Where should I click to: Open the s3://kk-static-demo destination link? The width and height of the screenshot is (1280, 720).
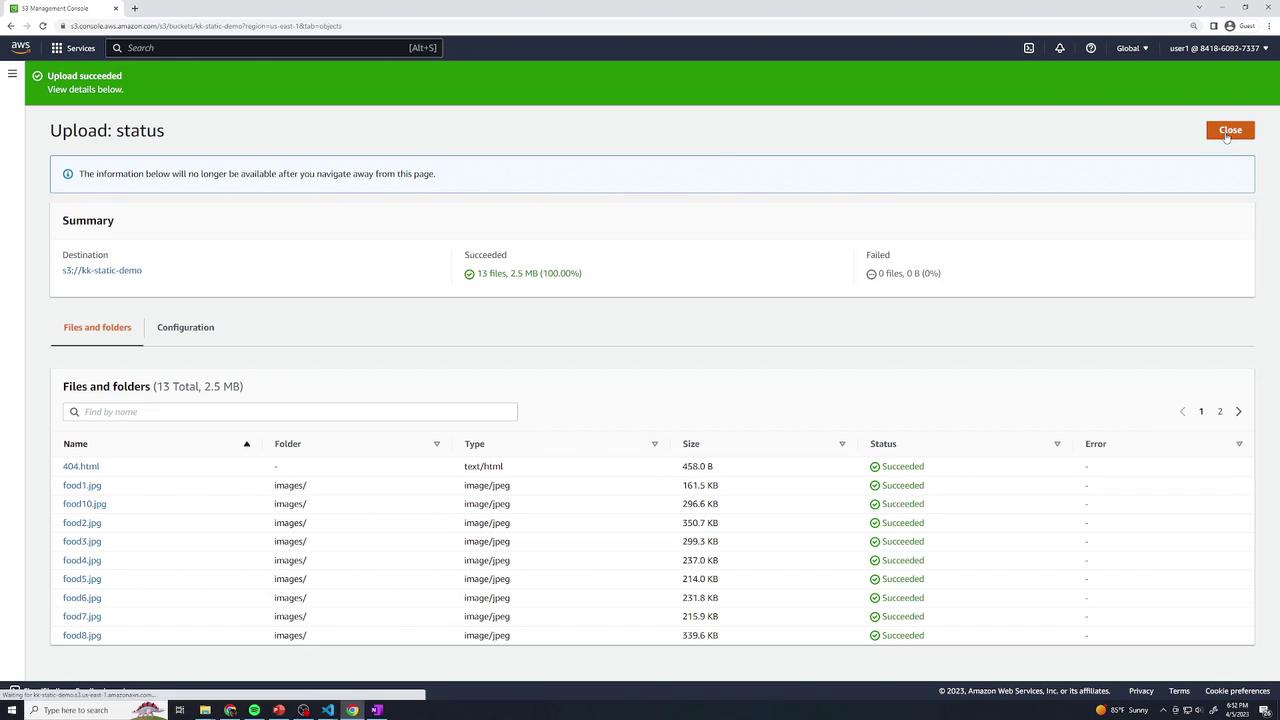(102, 271)
